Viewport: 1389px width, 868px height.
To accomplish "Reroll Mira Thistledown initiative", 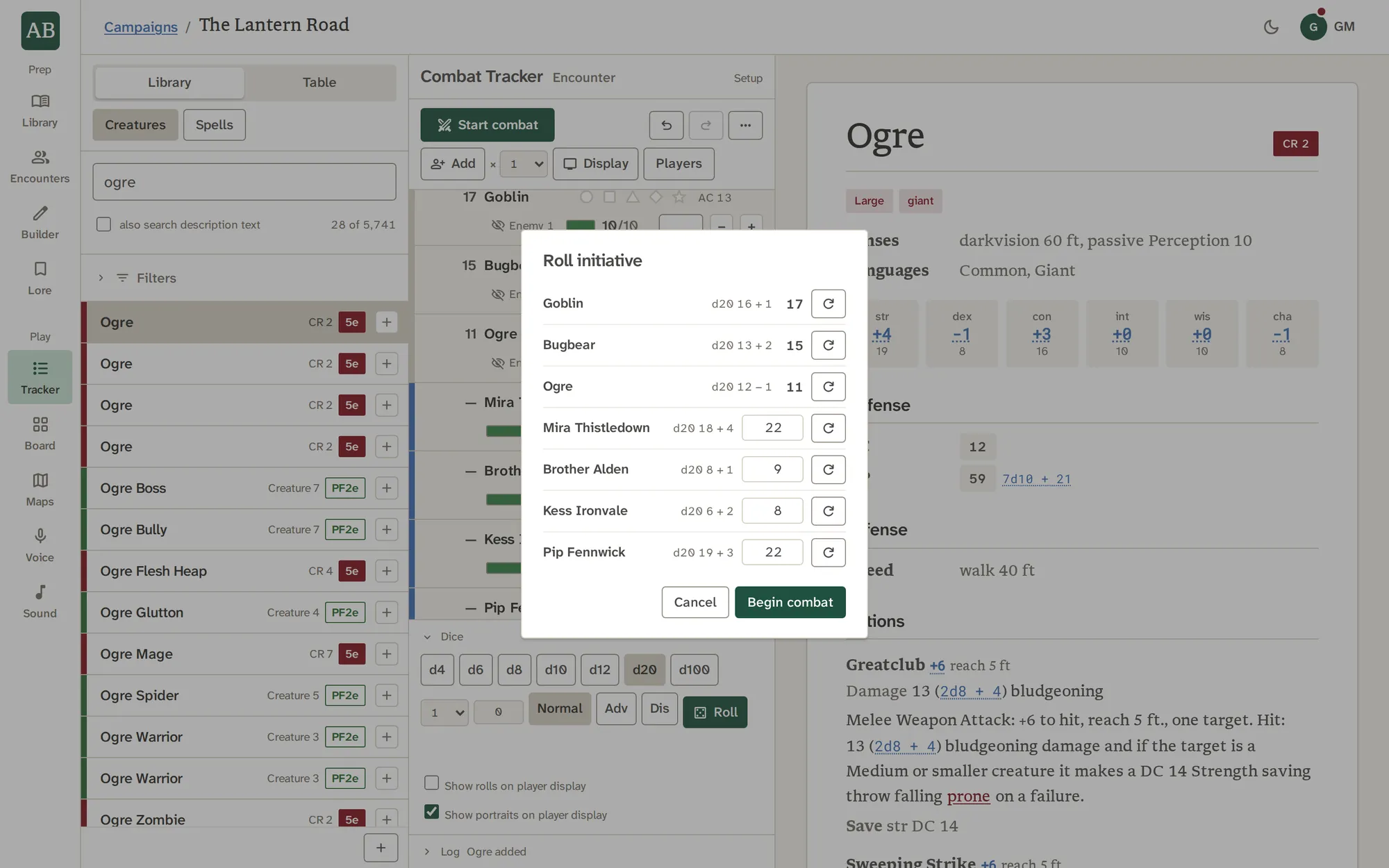I will pyautogui.click(x=828, y=428).
